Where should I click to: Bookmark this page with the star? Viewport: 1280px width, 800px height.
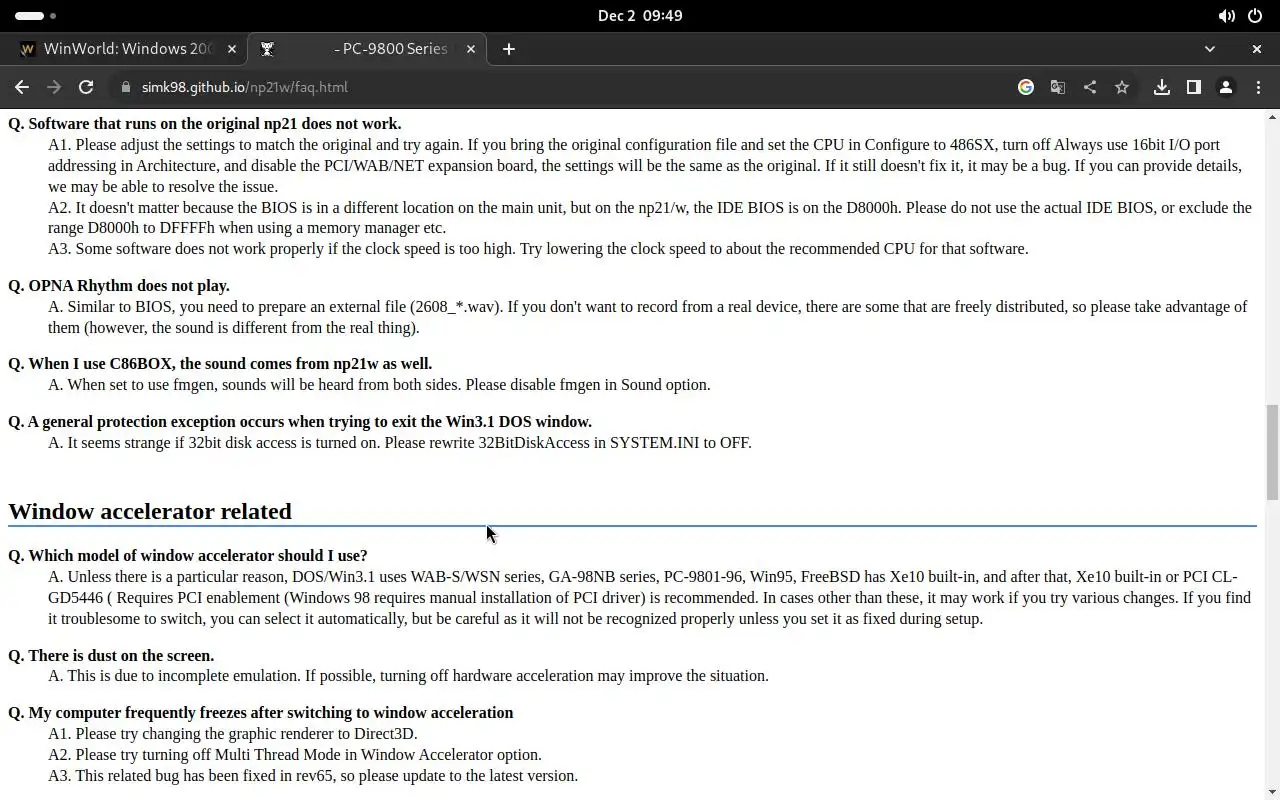tap(1122, 87)
